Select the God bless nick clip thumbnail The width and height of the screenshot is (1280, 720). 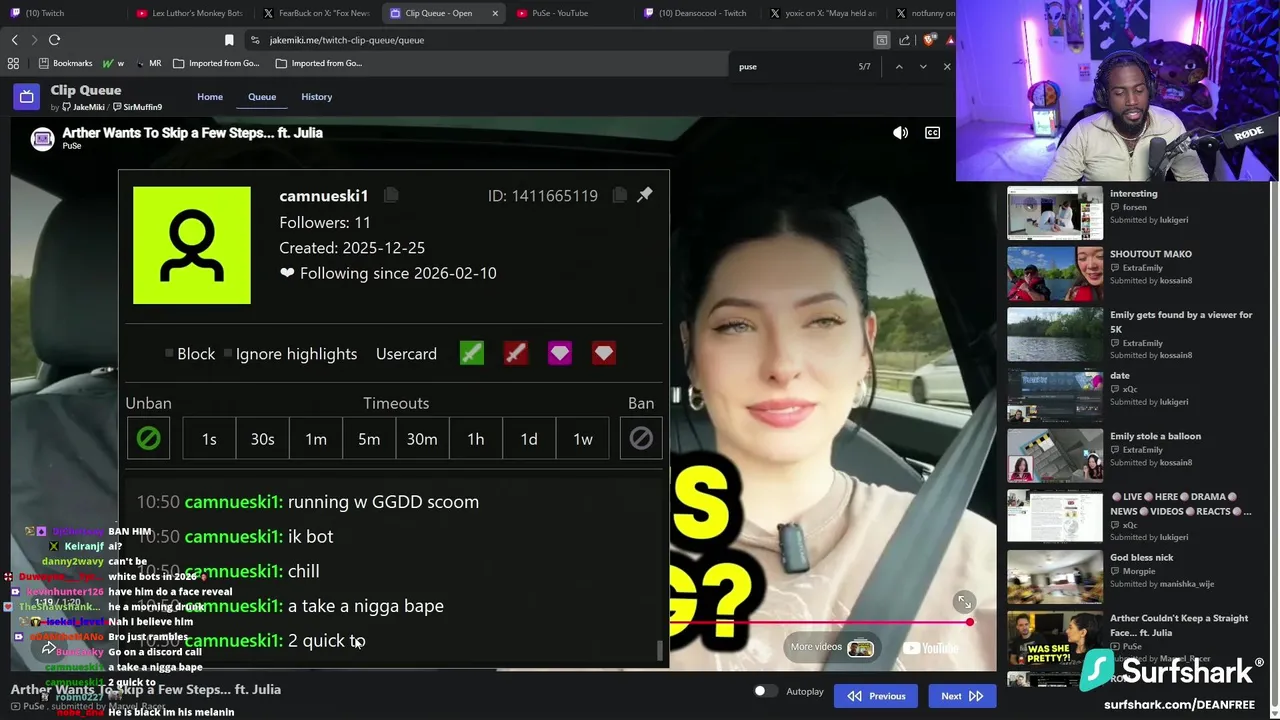tap(1055, 576)
